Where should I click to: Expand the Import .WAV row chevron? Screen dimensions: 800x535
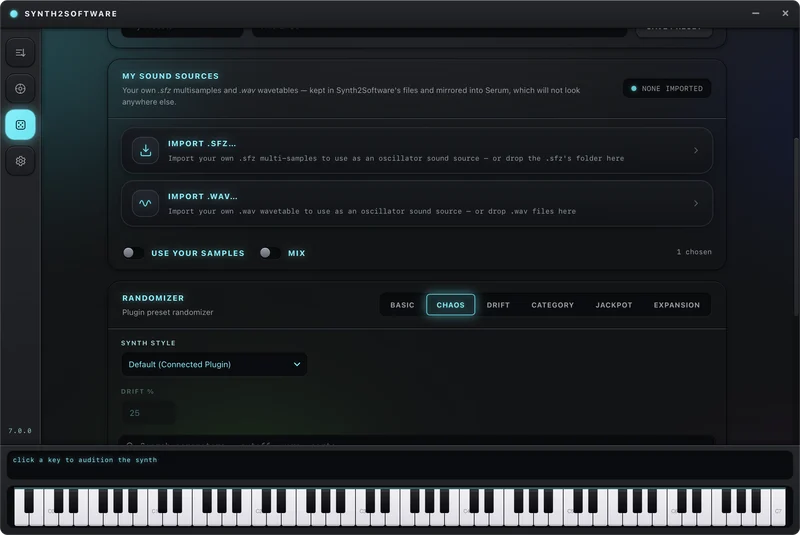[696, 203]
